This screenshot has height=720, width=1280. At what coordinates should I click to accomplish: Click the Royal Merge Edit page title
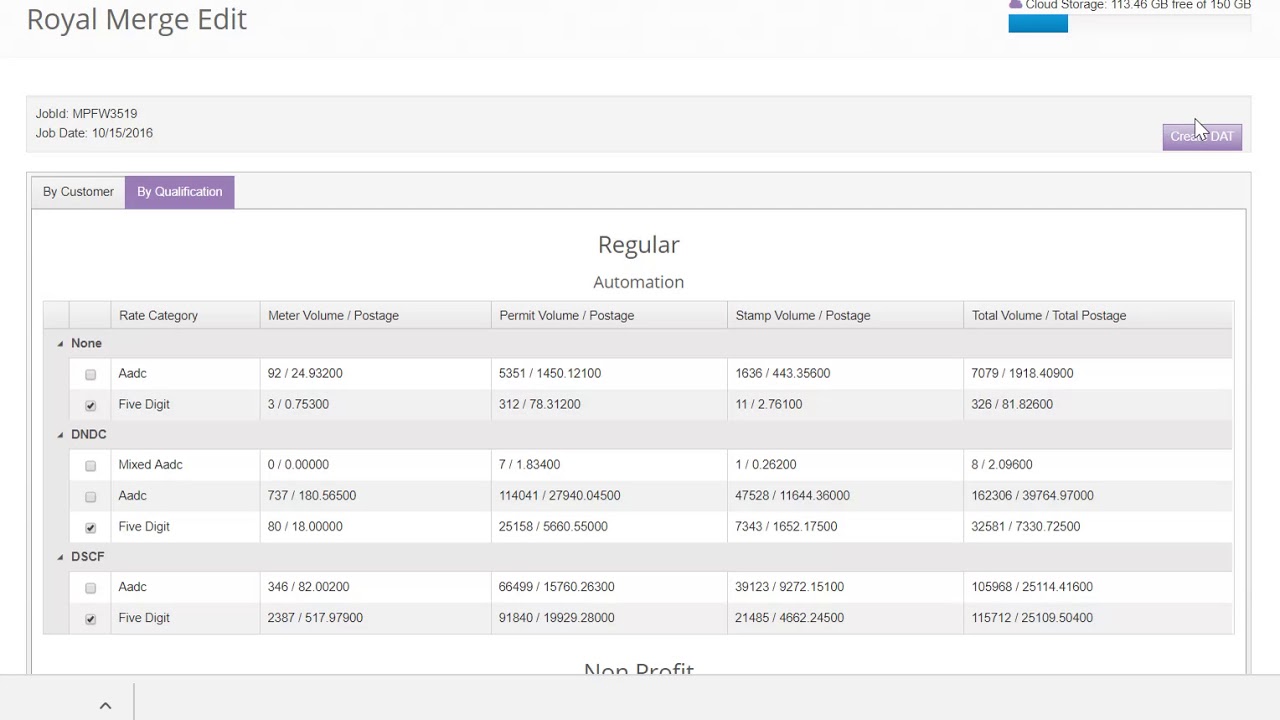click(137, 19)
